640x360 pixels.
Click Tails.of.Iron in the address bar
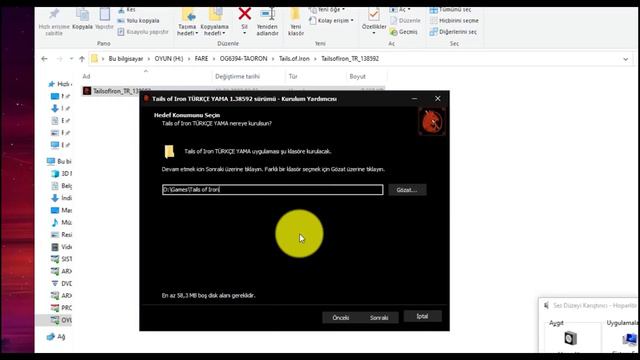click(x=294, y=59)
